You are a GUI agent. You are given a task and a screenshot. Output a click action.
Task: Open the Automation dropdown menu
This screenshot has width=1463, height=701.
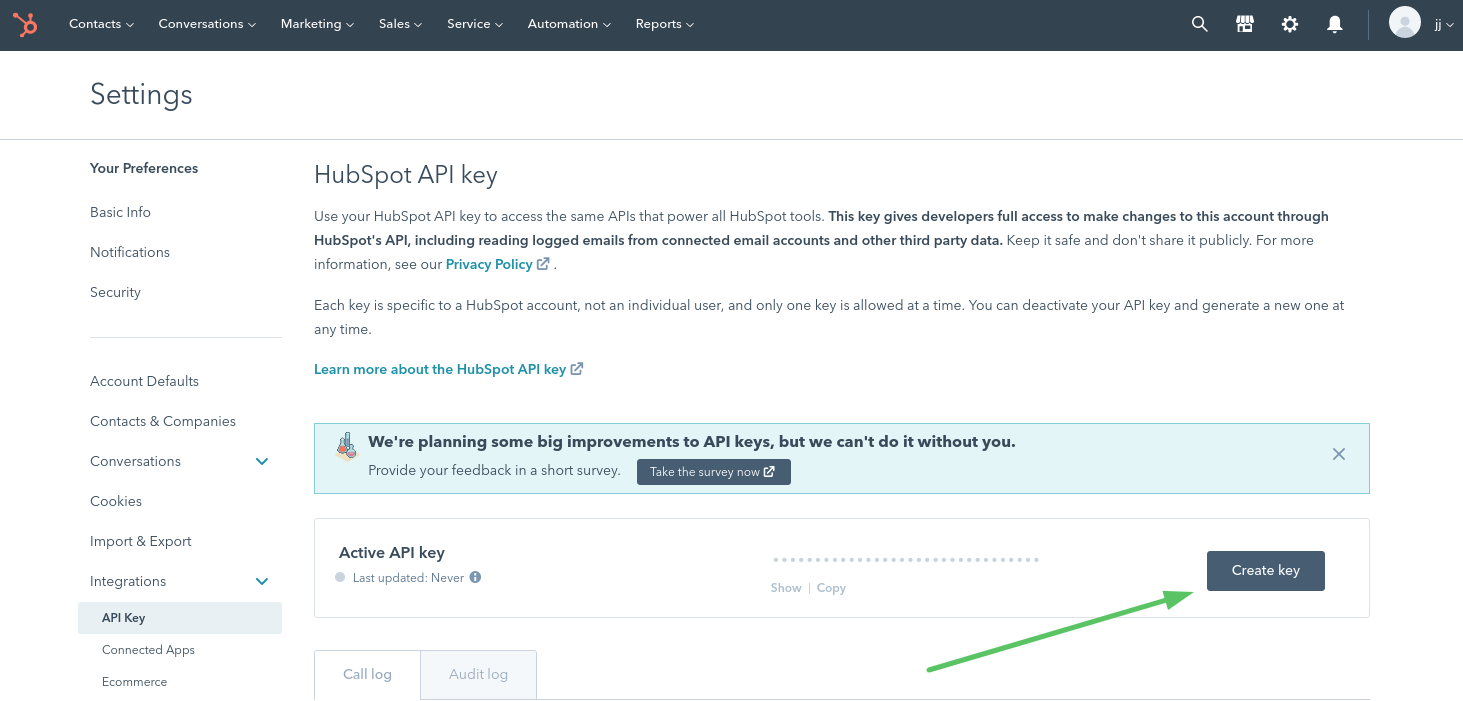(569, 24)
